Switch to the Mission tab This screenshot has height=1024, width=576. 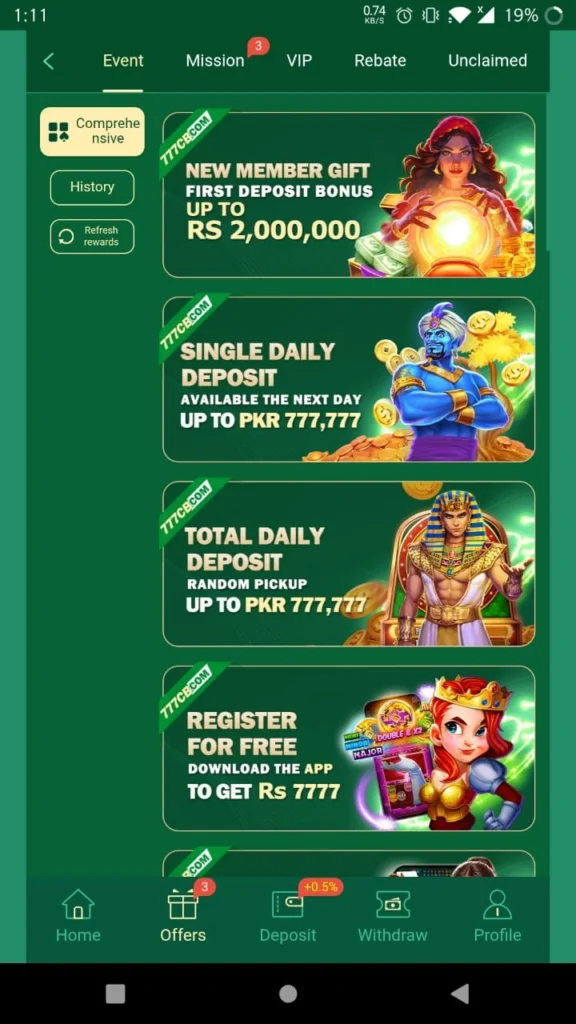tap(215, 61)
